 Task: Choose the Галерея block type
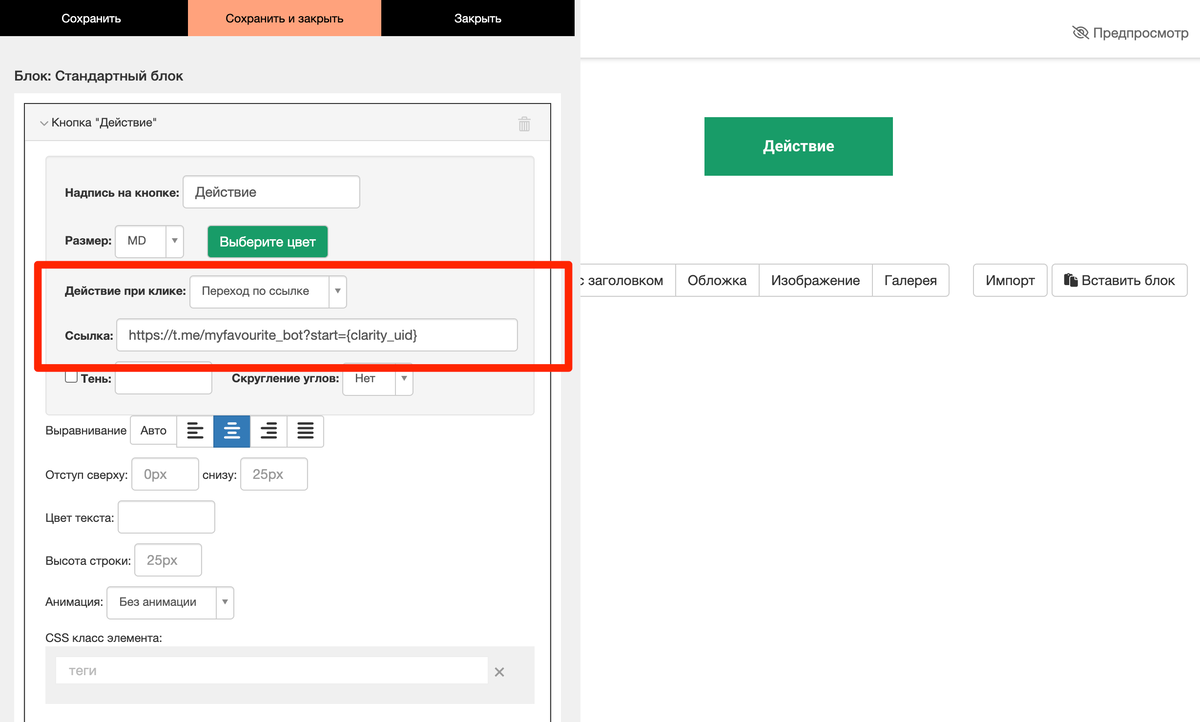coord(910,280)
